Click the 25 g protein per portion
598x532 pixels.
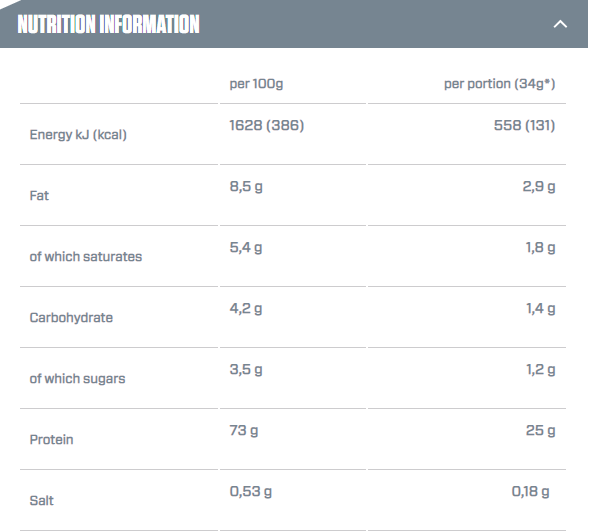click(x=540, y=431)
